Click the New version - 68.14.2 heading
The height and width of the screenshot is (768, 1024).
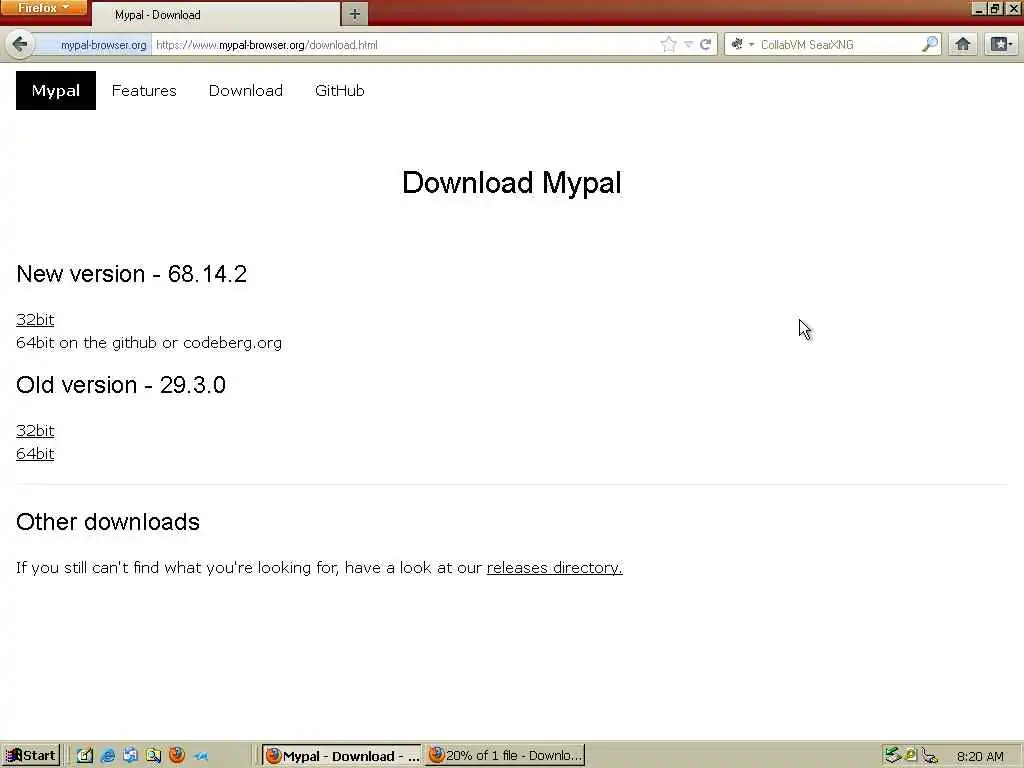131,274
